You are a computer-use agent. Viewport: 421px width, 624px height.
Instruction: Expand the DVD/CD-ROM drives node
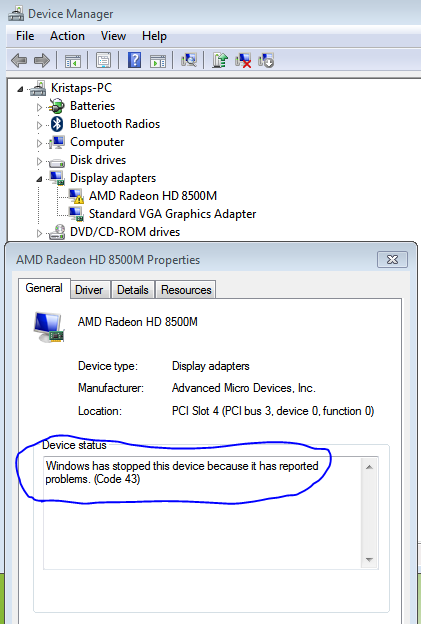[39, 233]
